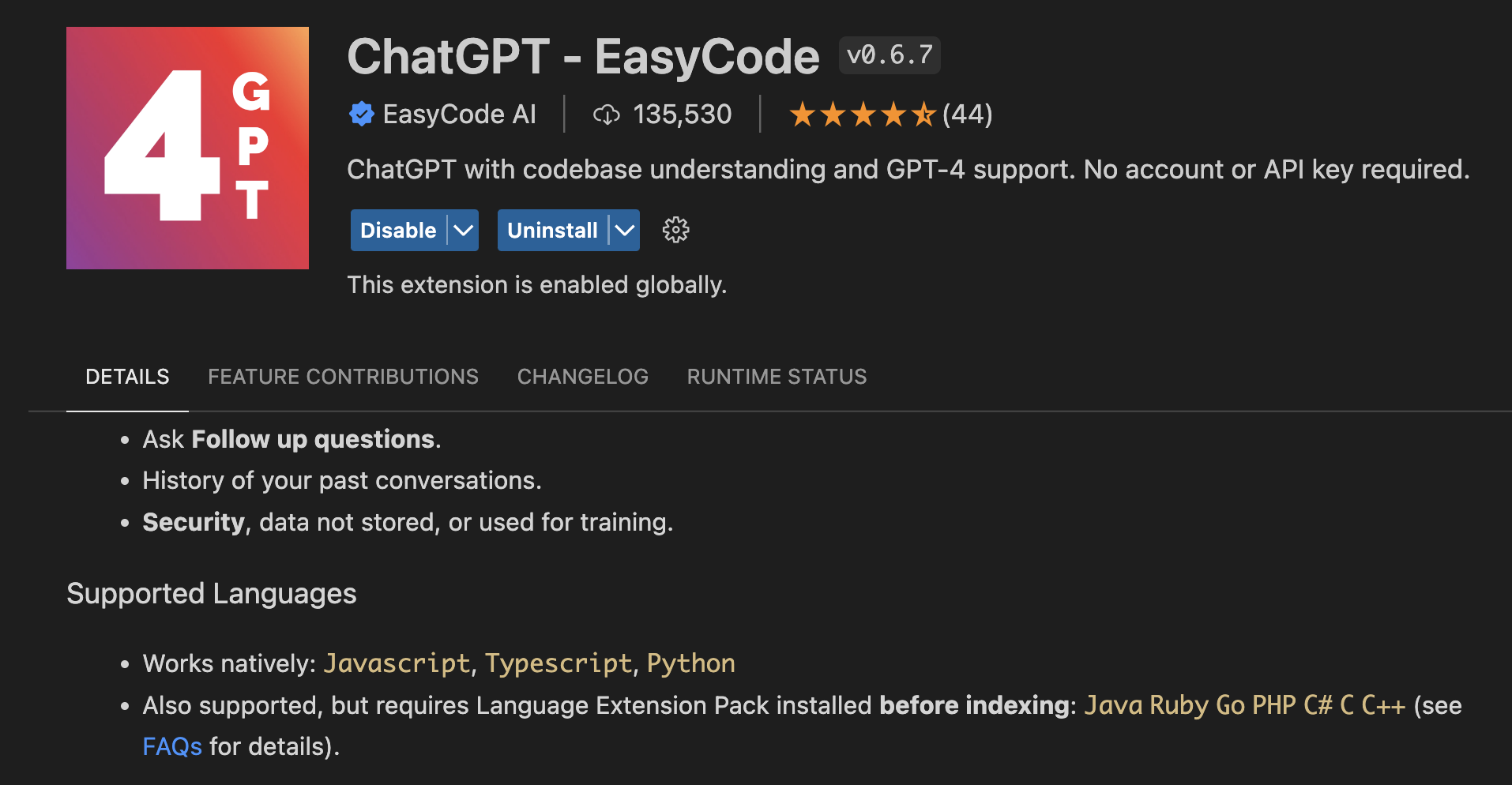Click the 'Java Ruby Go PHP C# C C++' text

coord(1245,705)
